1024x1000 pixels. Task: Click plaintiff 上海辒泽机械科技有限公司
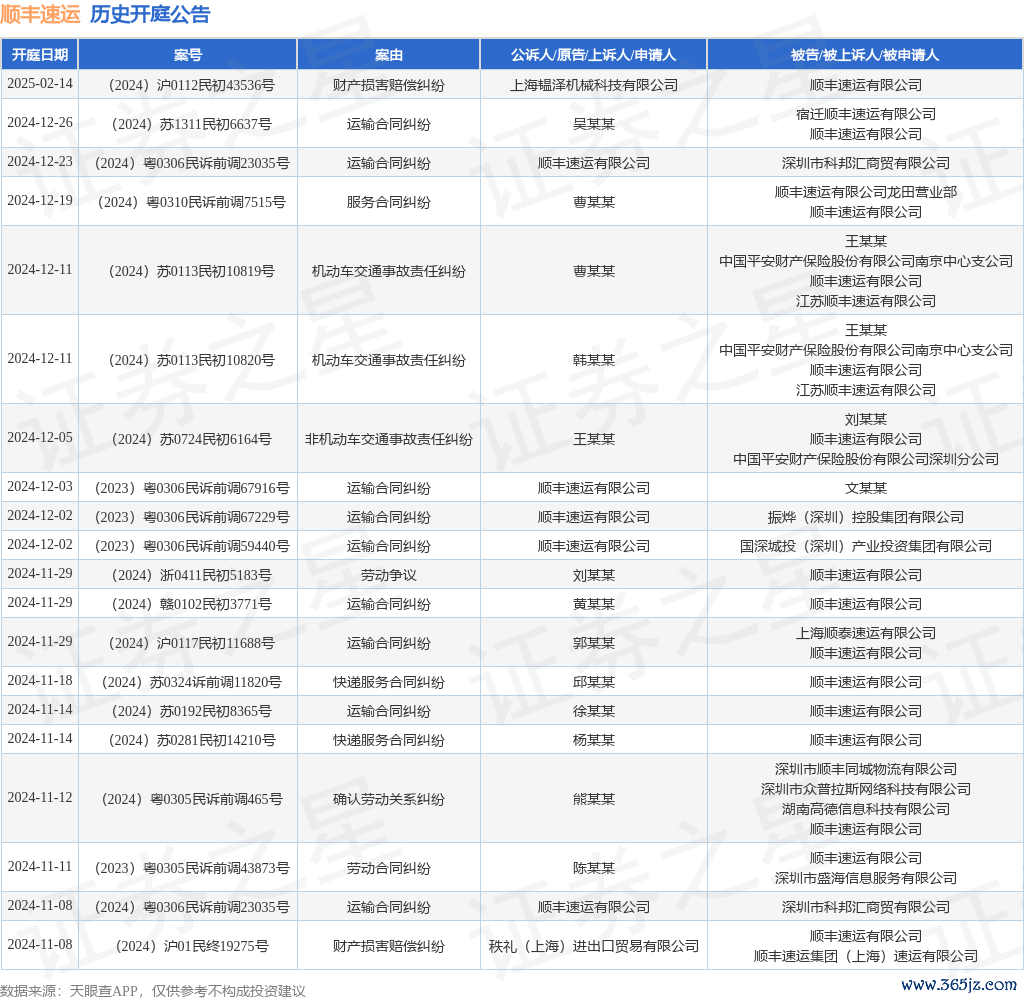pos(594,86)
